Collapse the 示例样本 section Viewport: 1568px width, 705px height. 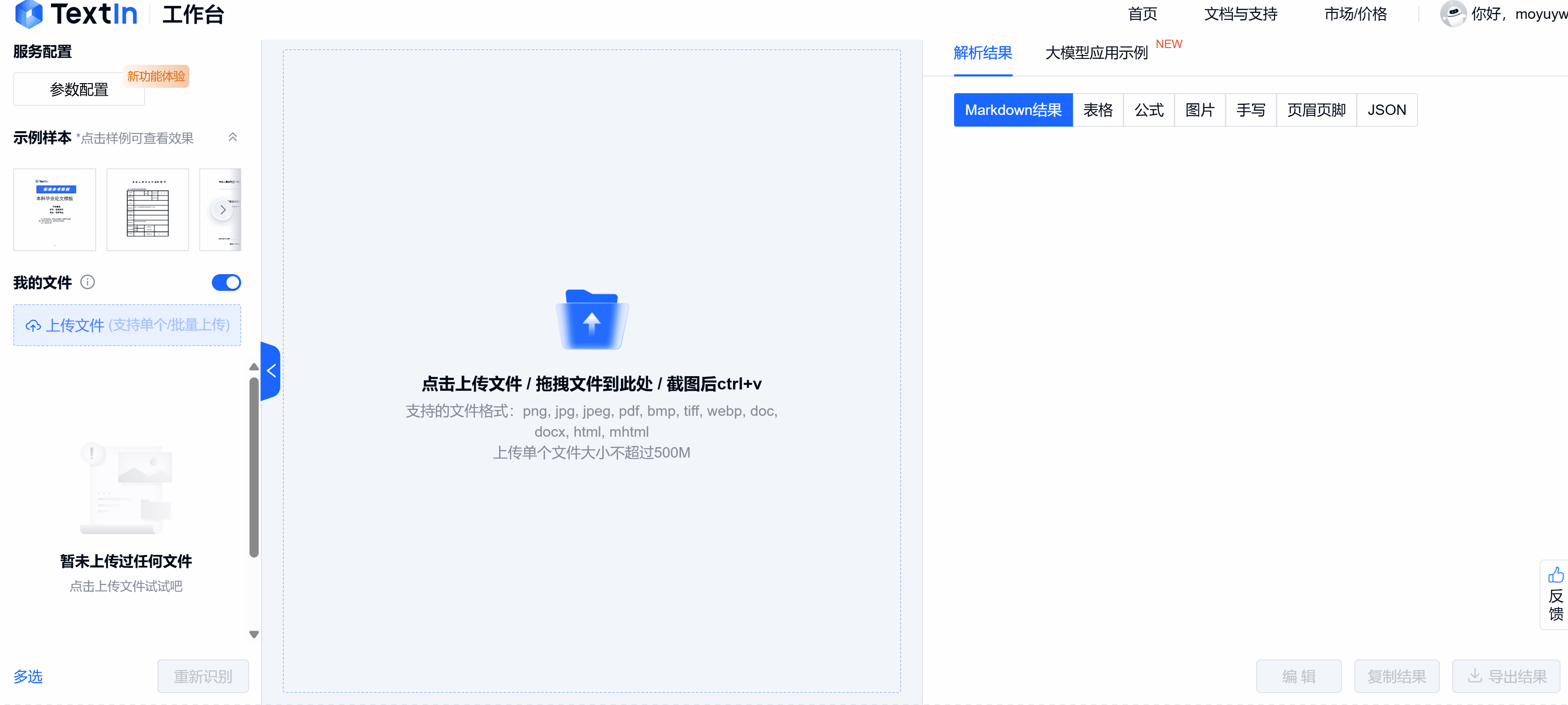[232, 137]
